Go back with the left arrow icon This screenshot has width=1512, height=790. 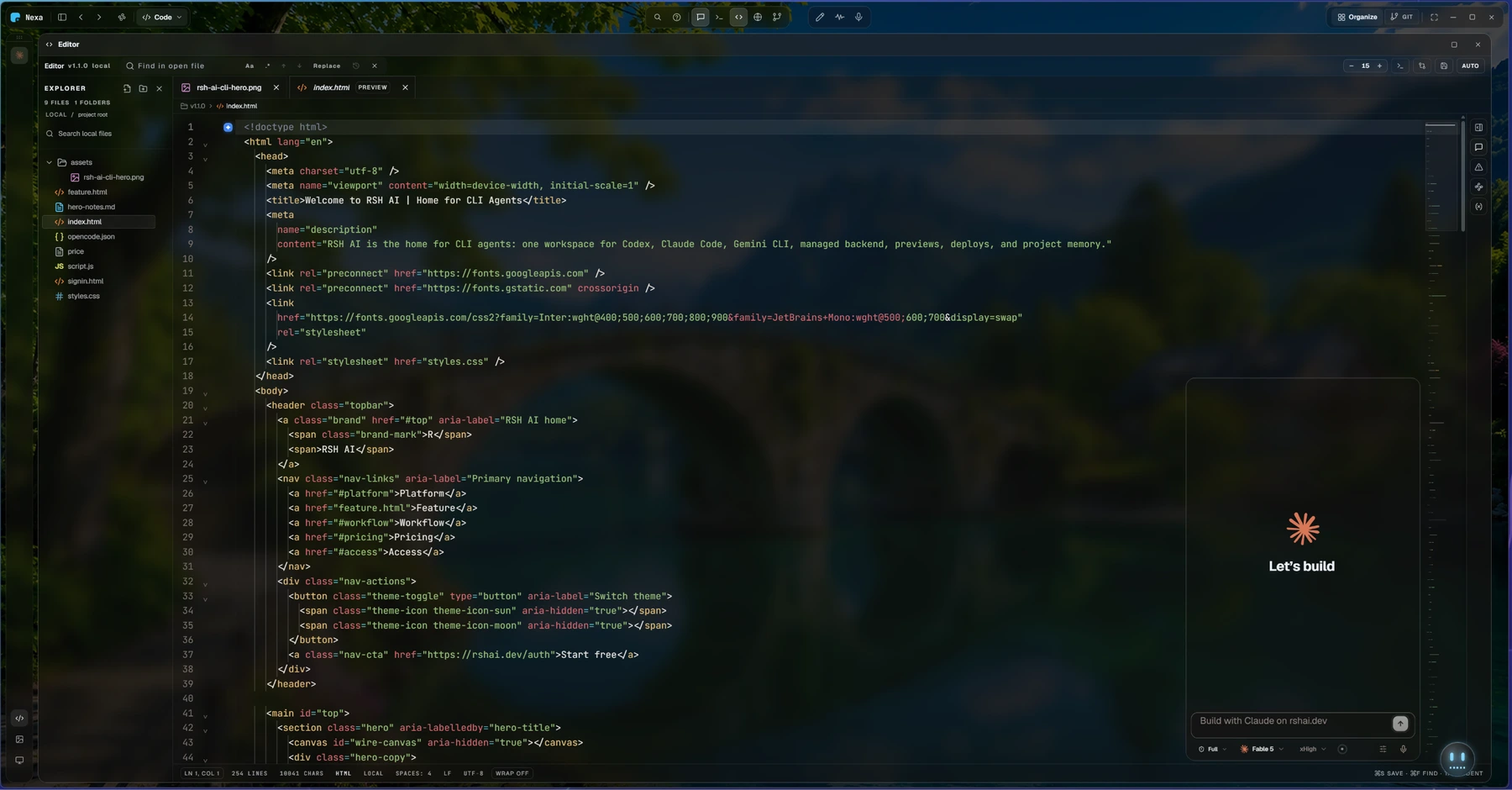pos(81,17)
